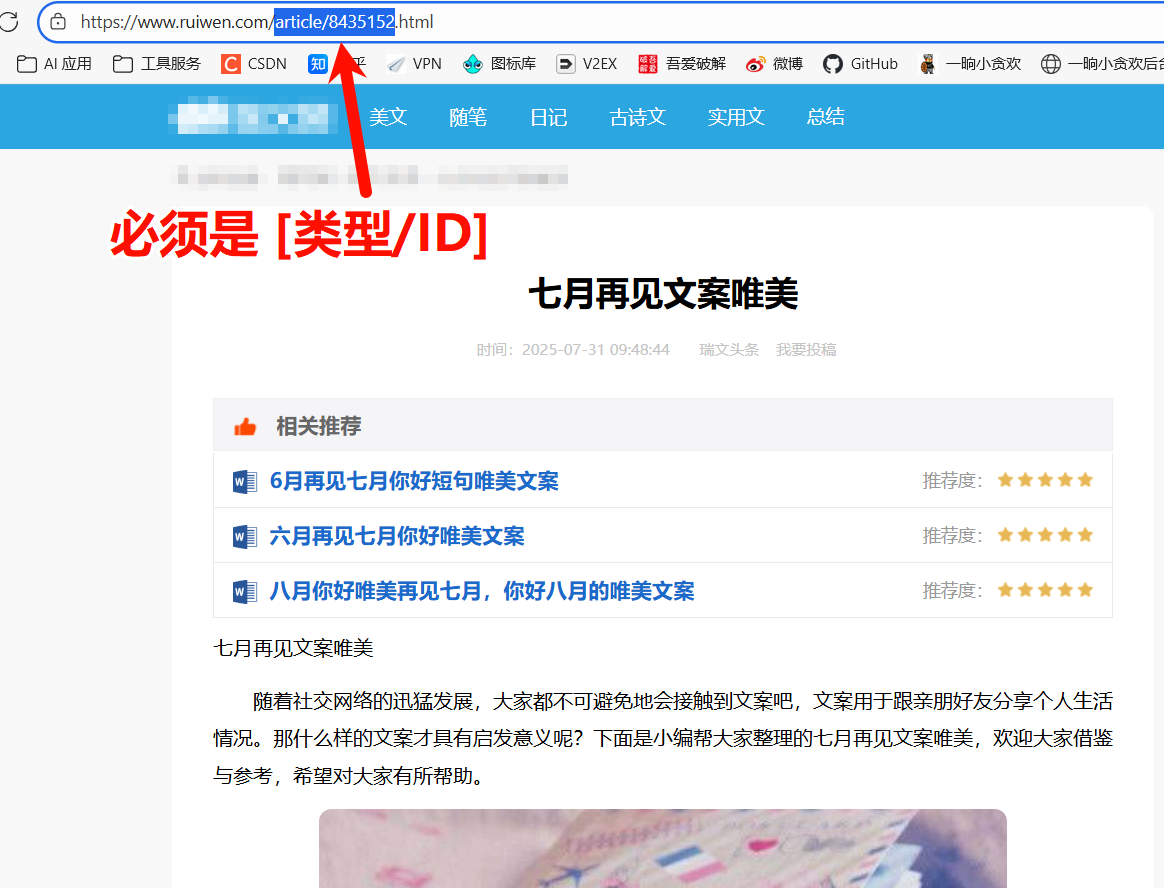
Task: Open article 八月你好唯美再见七月
Action: click(x=481, y=591)
